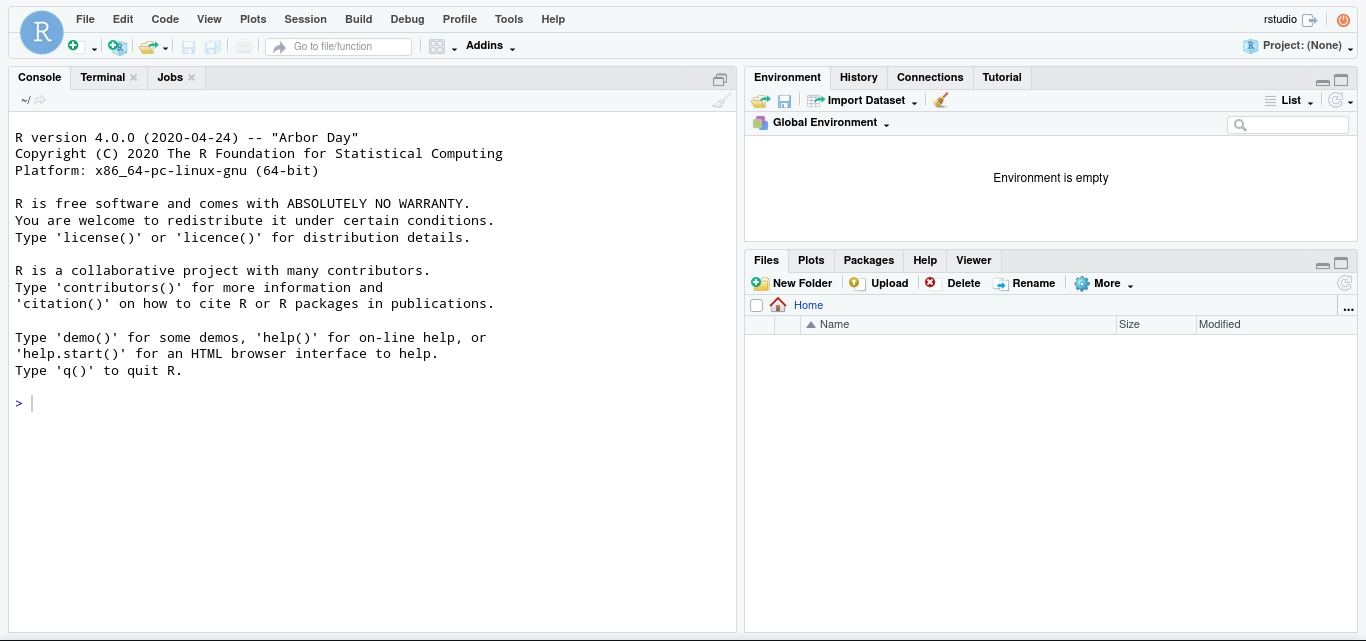This screenshot has width=1366, height=641.
Task: Clear the console with the broom icon
Action: tap(721, 100)
